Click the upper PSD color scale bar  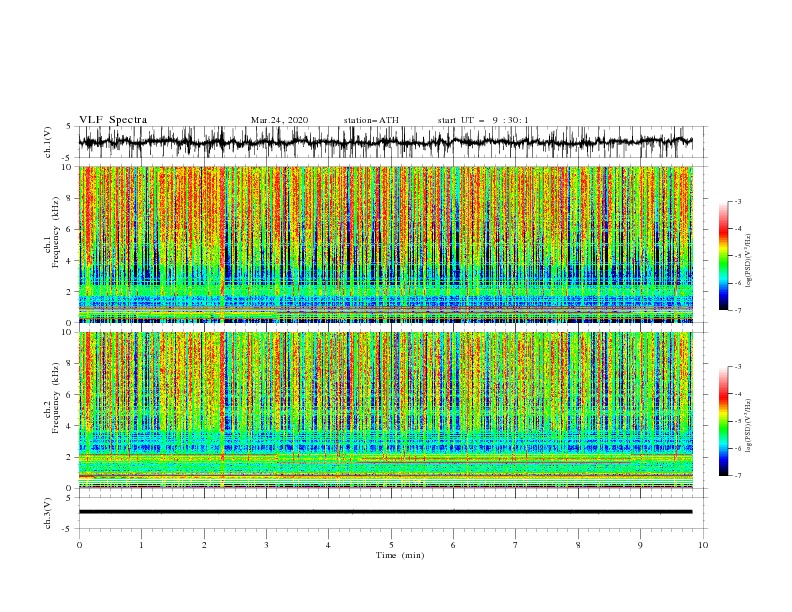tap(724, 256)
